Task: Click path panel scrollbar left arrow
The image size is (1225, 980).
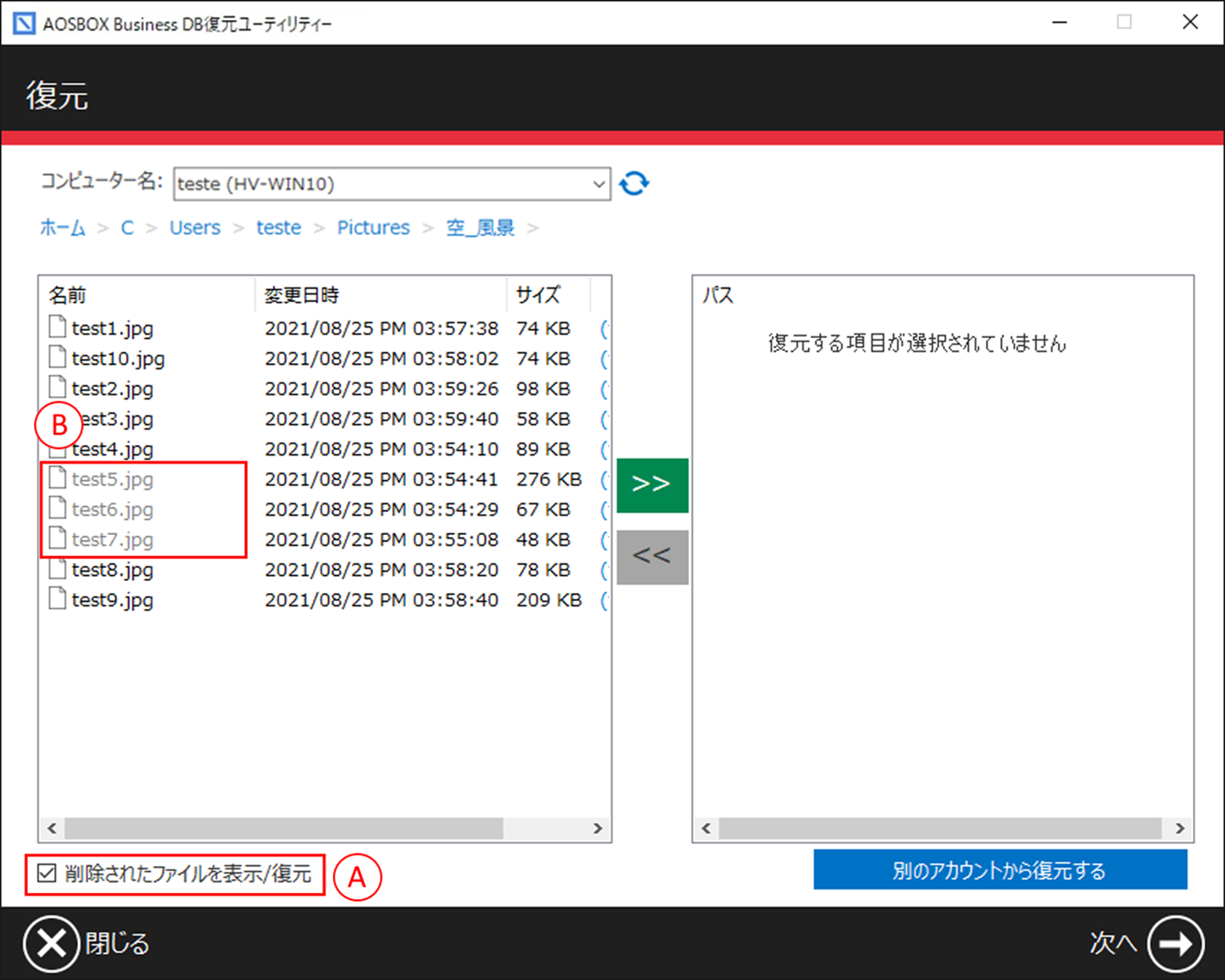Action: coord(707,828)
